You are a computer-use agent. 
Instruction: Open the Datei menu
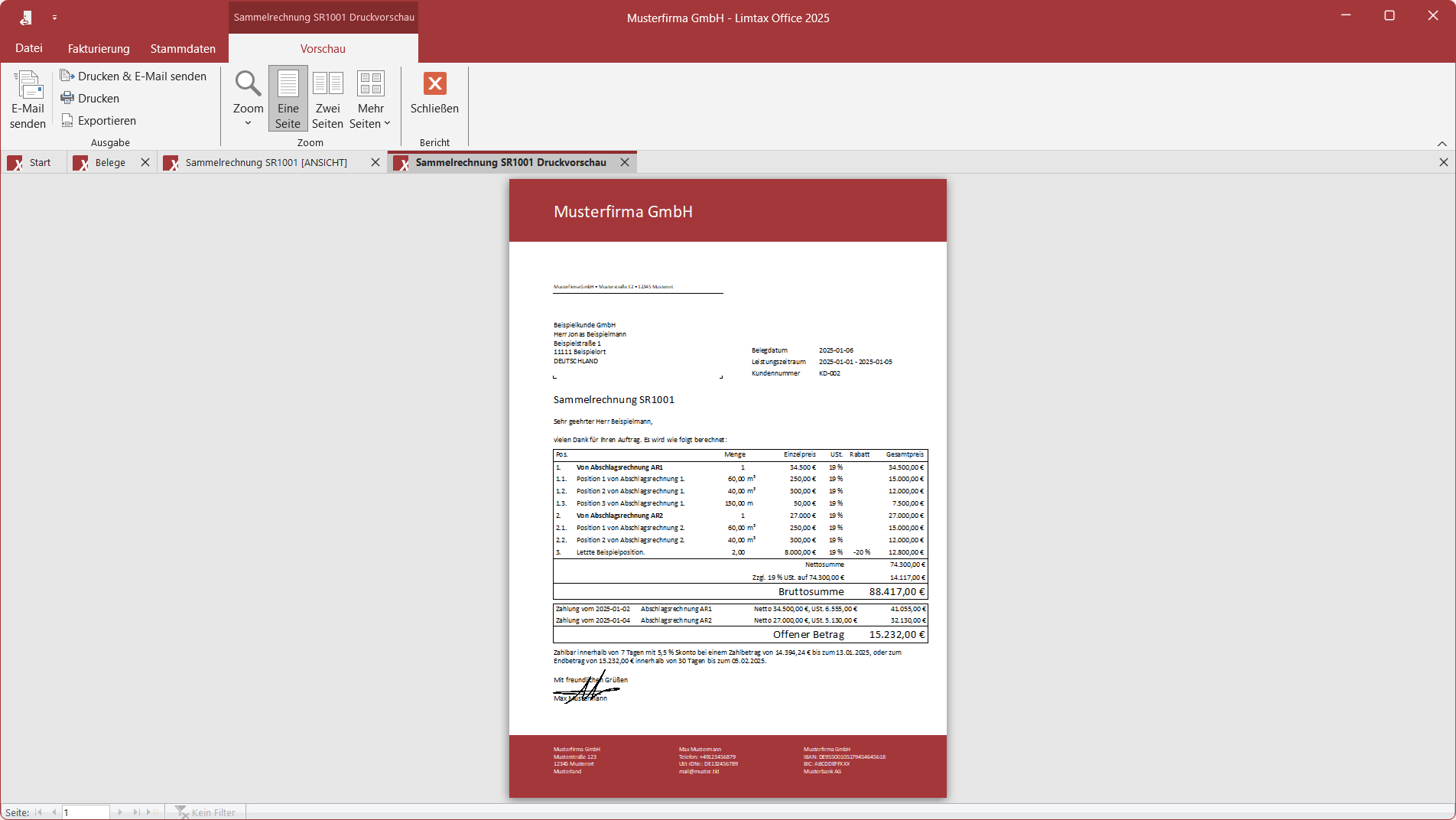pyautogui.click(x=29, y=48)
